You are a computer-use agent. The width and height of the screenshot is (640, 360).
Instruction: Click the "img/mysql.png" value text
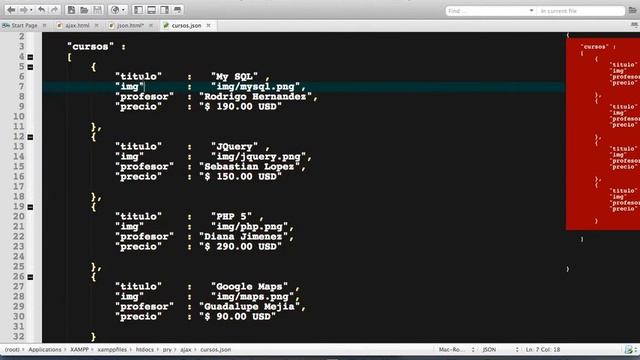click(256, 87)
